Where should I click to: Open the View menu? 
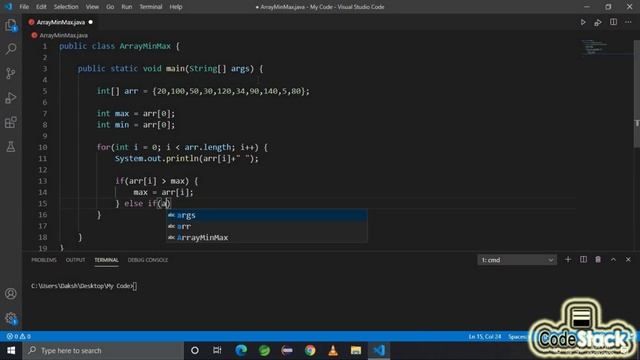click(x=92, y=7)
